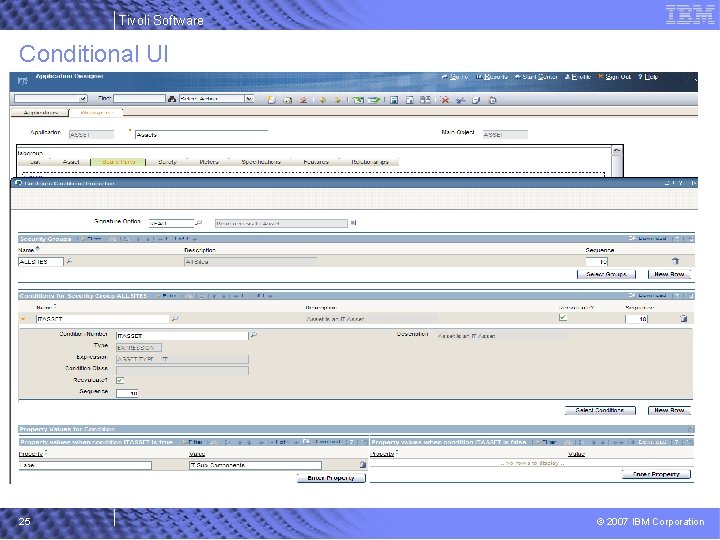Toggle the Reevaluate checkbox in ITASSET table row
This screenshot has height=540, width=720.
(562, 317)
